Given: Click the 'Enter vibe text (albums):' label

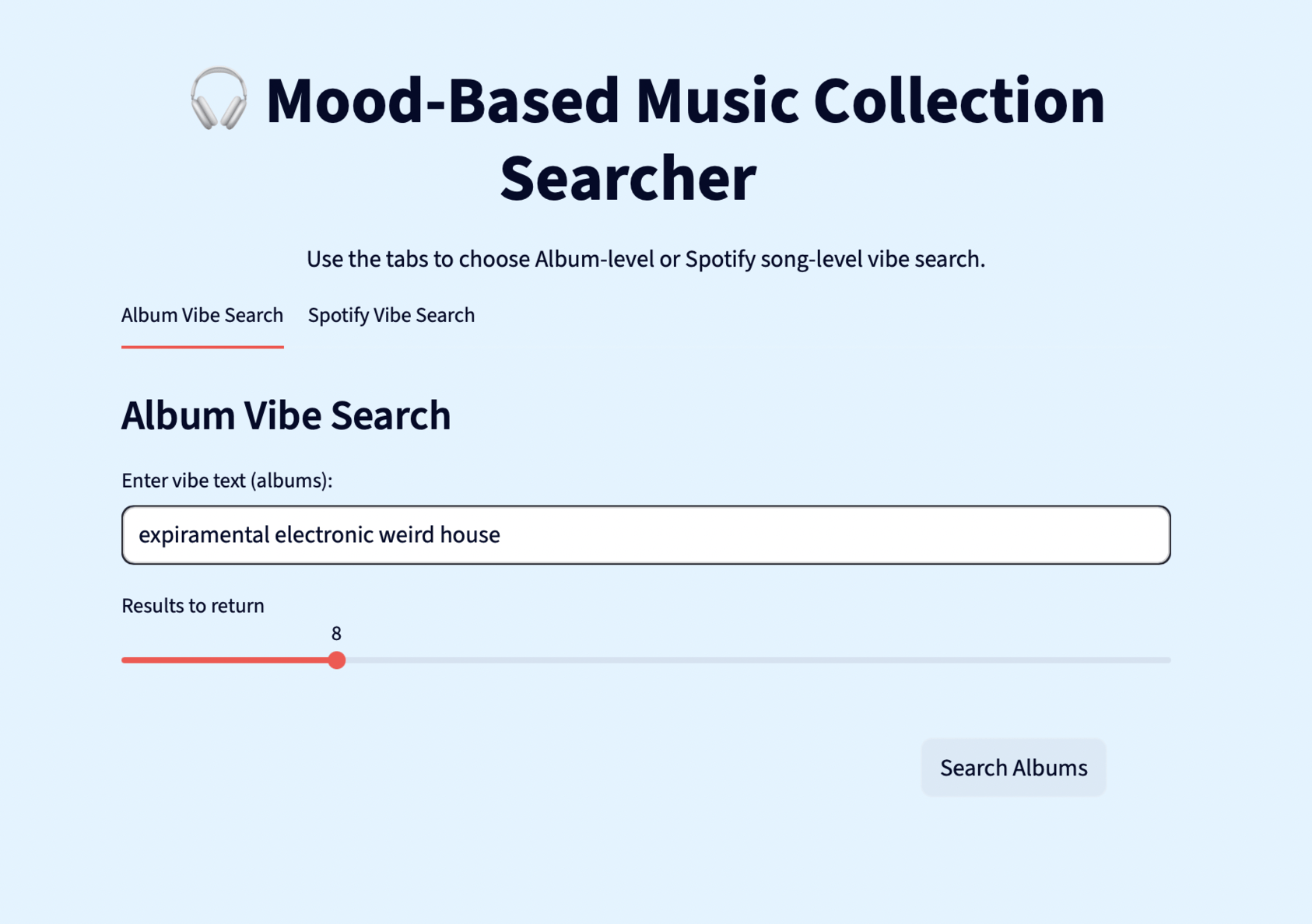Looking at the screenshot, I should pos(226,481).
